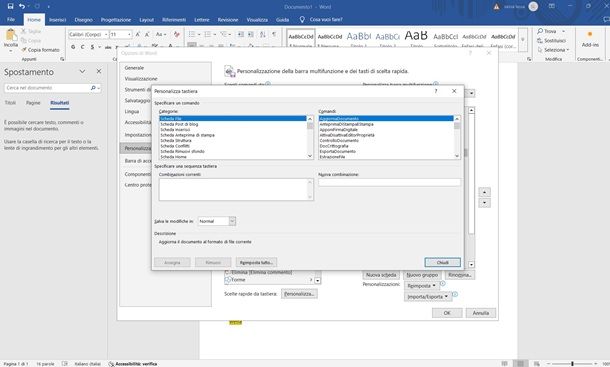Switch to the Pagine tab in navigation pane
This screenshot has height=367, width=610.
[33, 103]
